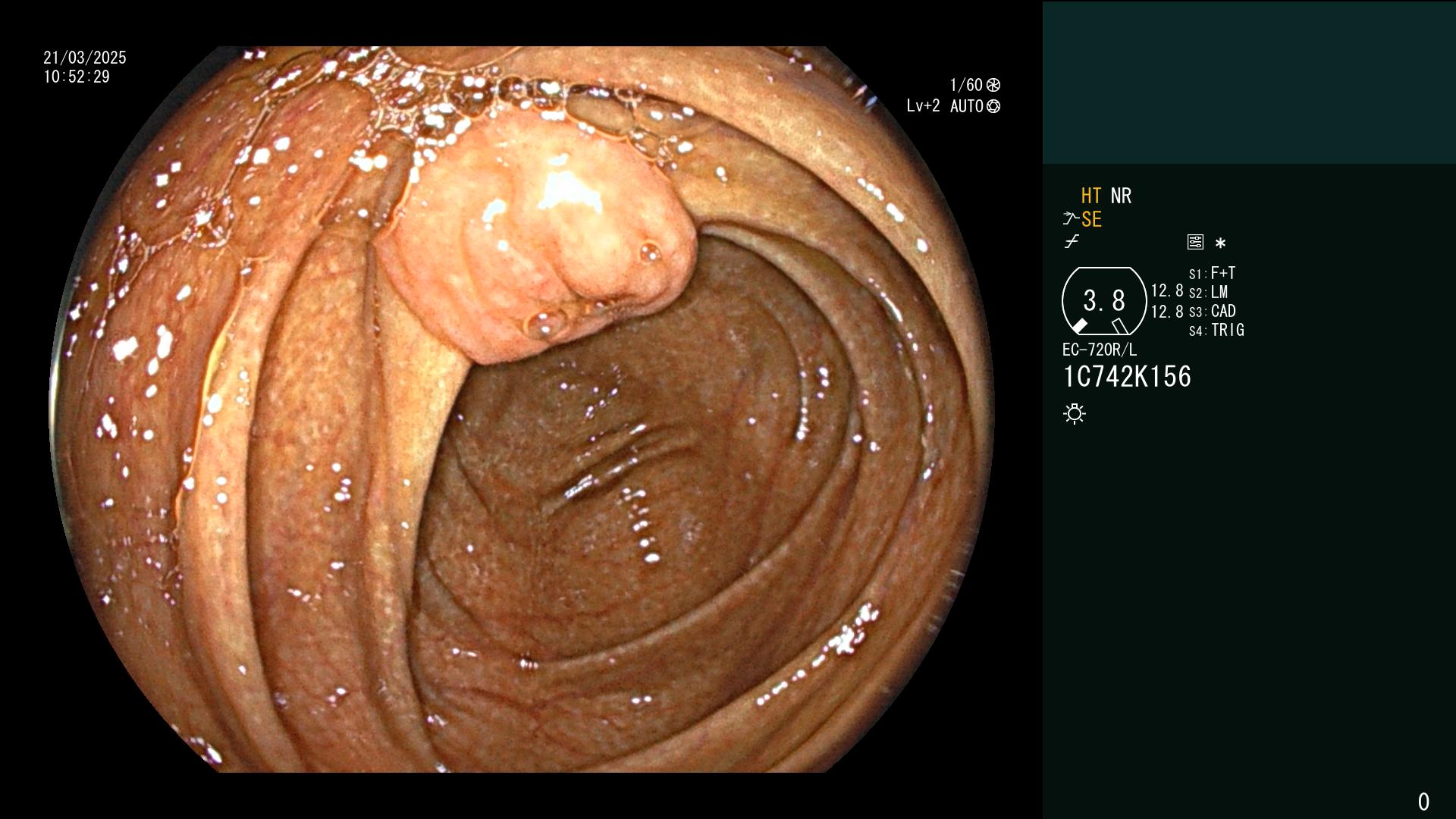The width and height of the screenshot is (1456, 819).
Task: Click the AUTO exposure mode text
Action: click(966, 106)
